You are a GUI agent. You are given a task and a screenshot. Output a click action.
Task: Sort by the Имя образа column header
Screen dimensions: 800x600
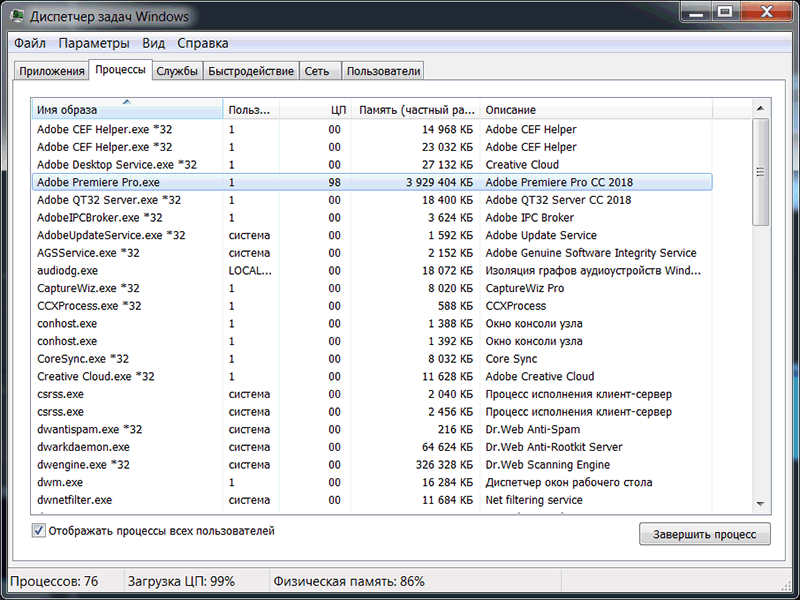[x=127, y=110]
